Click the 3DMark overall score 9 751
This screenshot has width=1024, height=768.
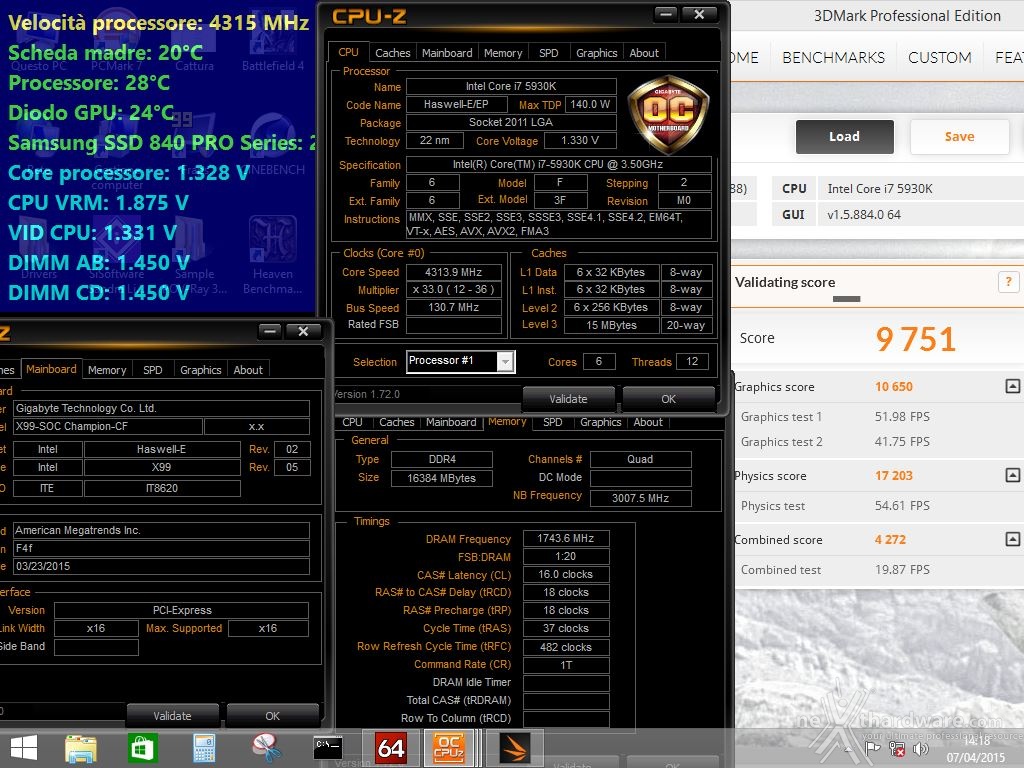pos(916,338)
